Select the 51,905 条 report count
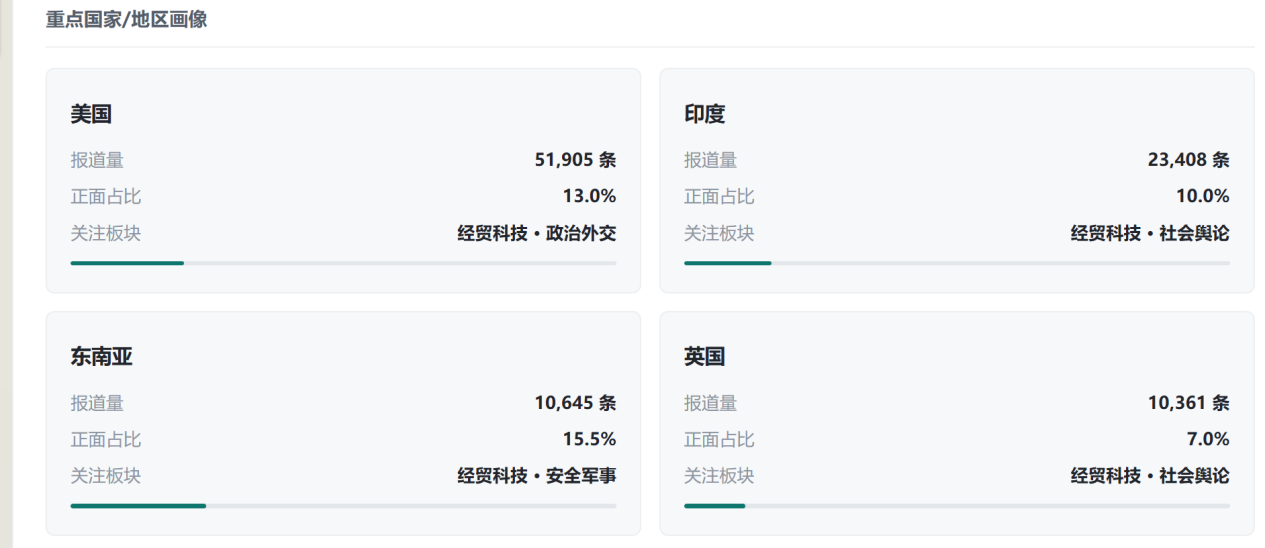Viewport: 1265px width, 548px height. [x=576, y=160]
